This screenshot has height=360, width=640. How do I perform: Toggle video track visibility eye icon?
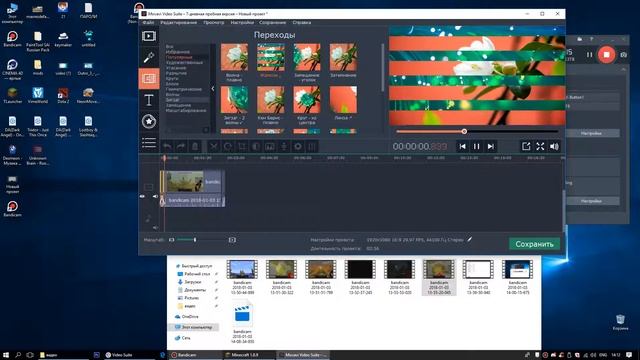tap(142, 196)
